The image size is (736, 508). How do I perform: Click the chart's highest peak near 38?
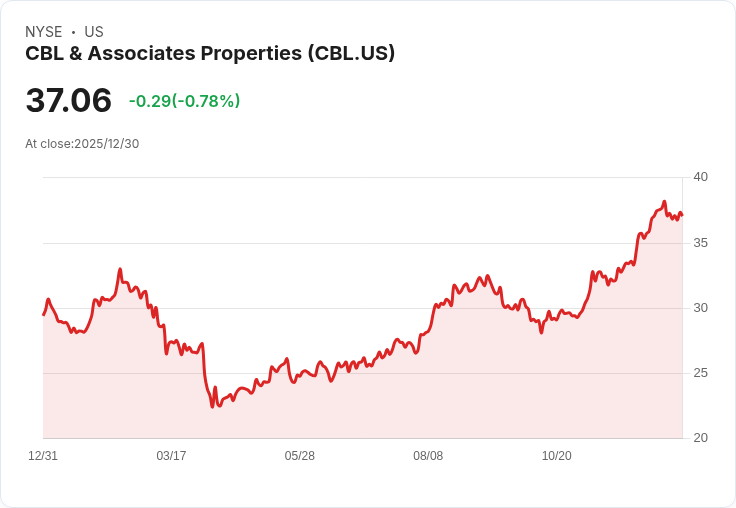click(x=664, y=202)
